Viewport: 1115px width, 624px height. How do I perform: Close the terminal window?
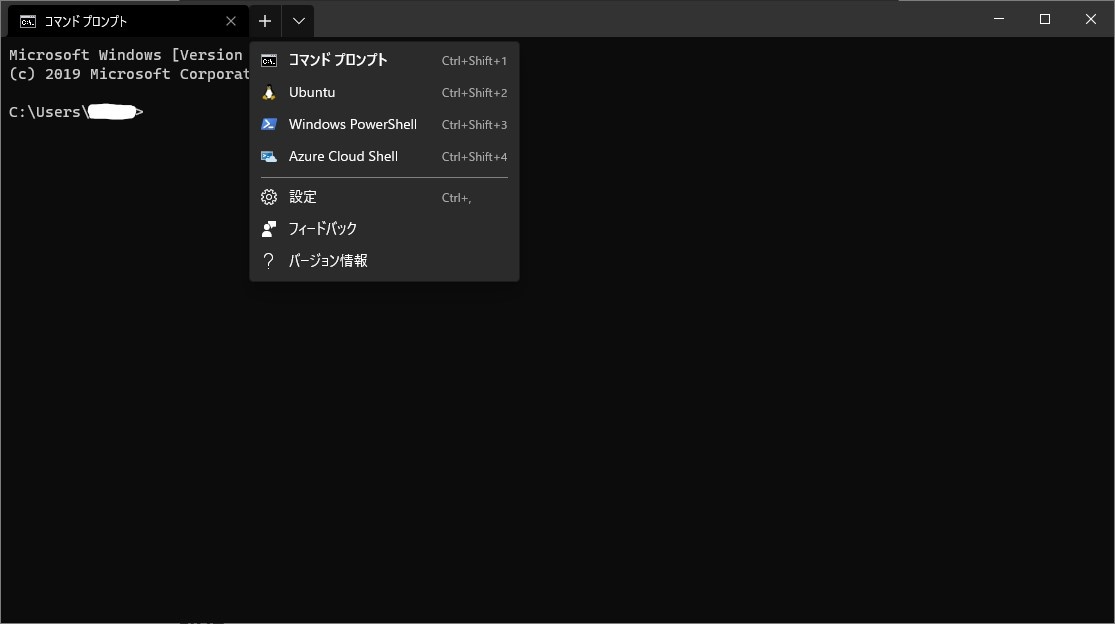pyautogui.click(x=1091, y=19)
